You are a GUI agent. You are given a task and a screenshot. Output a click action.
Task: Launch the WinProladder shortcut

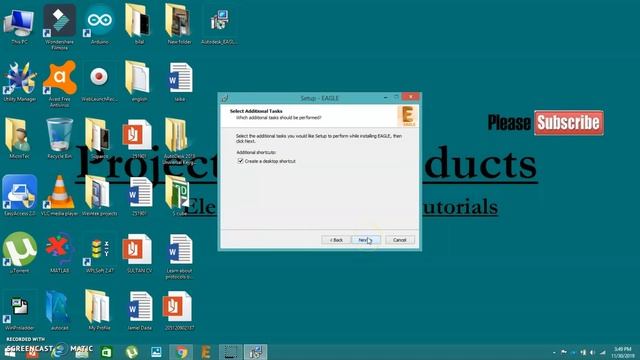[19, 313]
